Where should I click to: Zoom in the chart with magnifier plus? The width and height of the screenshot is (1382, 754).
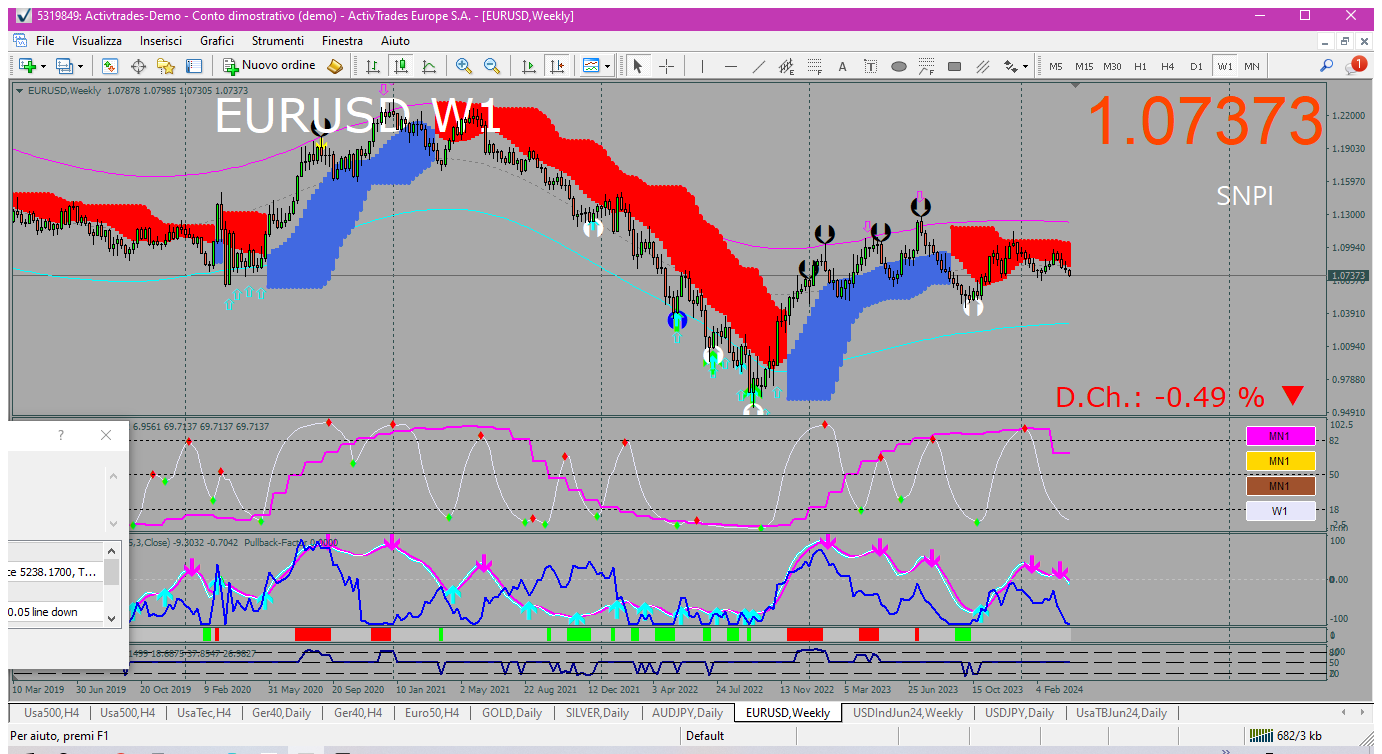click(464, 66)
